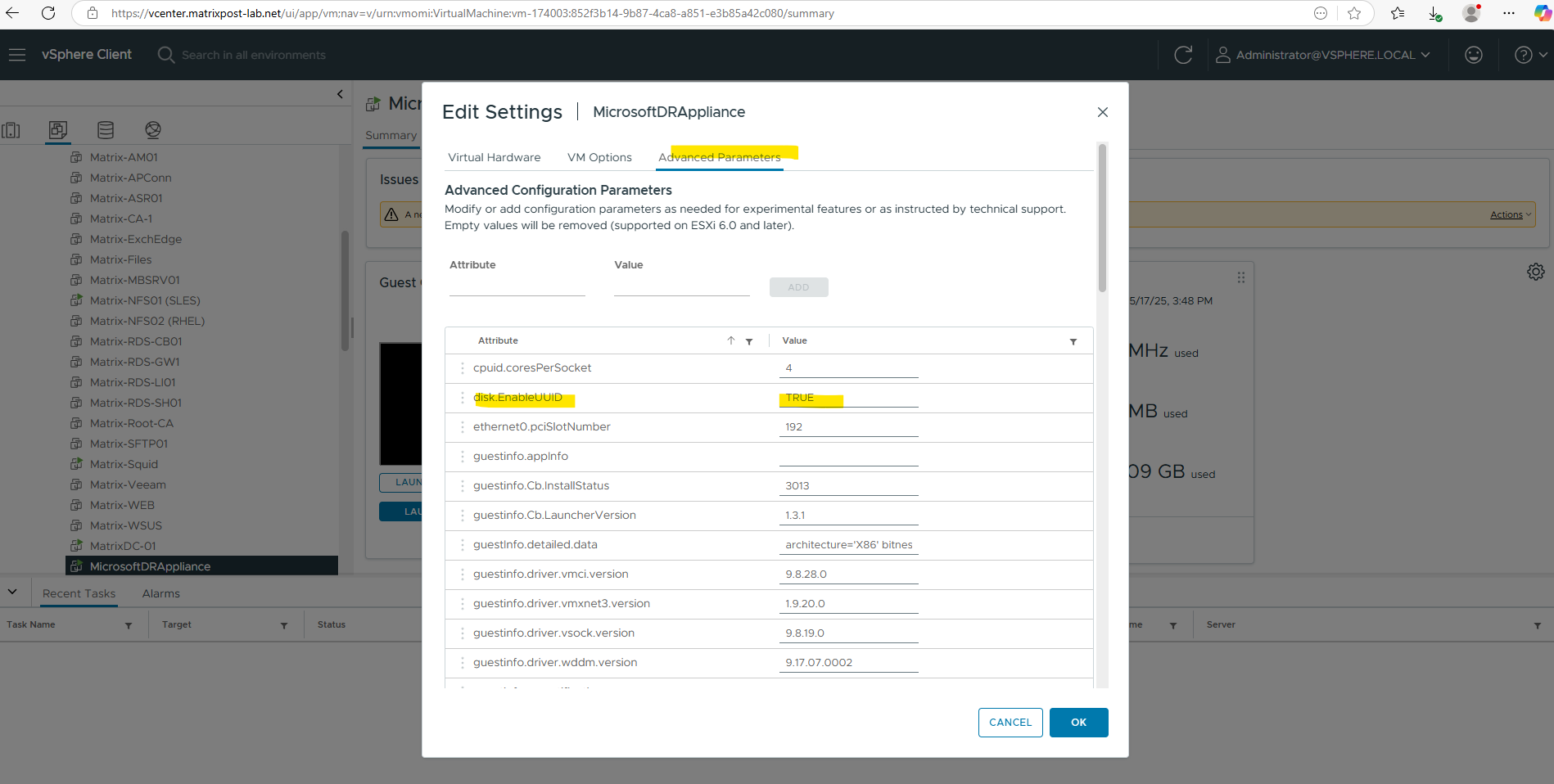1554x784 pixels.
Task: Bookmark page with browser star icon
Action: (1354, 13)
